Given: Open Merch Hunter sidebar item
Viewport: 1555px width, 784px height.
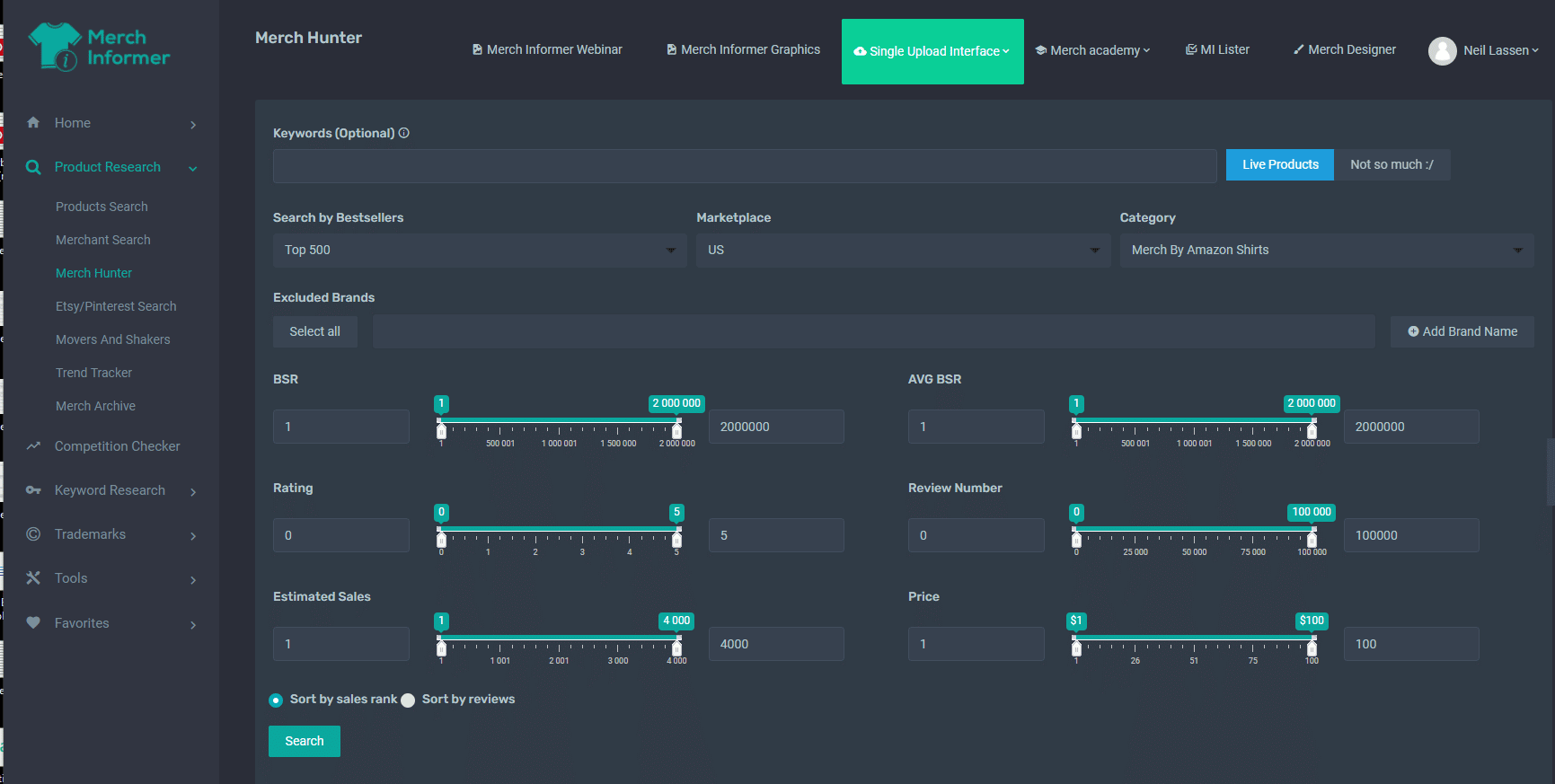Looking at the screenshot, I should click(x=94, y=273).
